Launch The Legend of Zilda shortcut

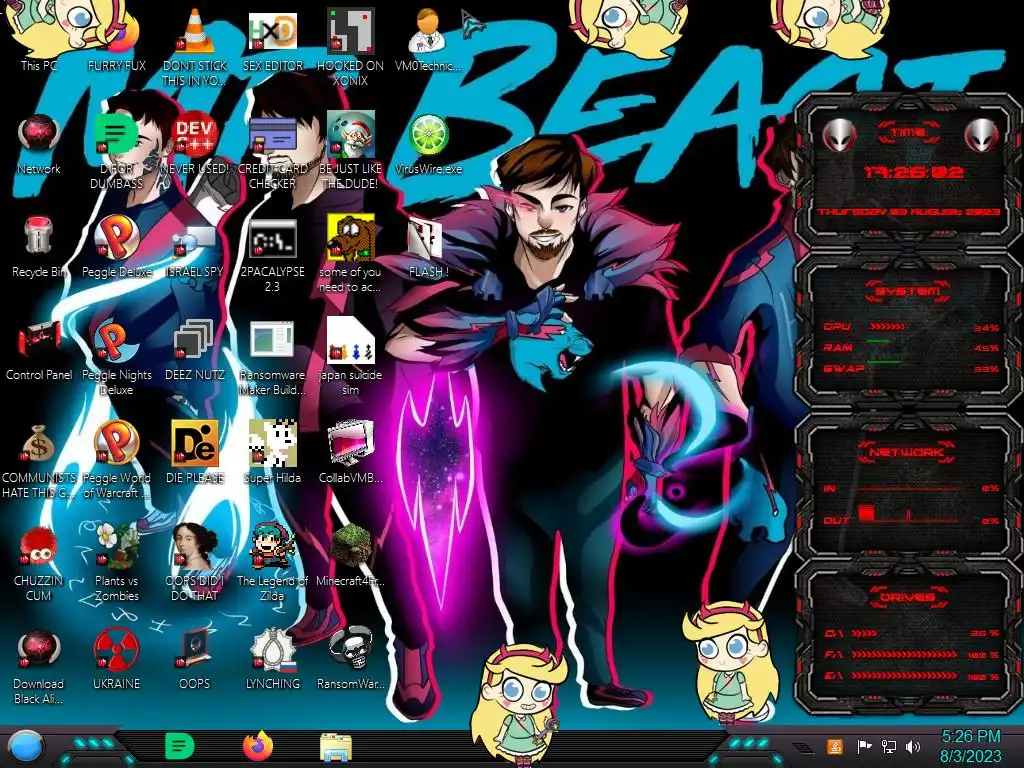(273, 563)
